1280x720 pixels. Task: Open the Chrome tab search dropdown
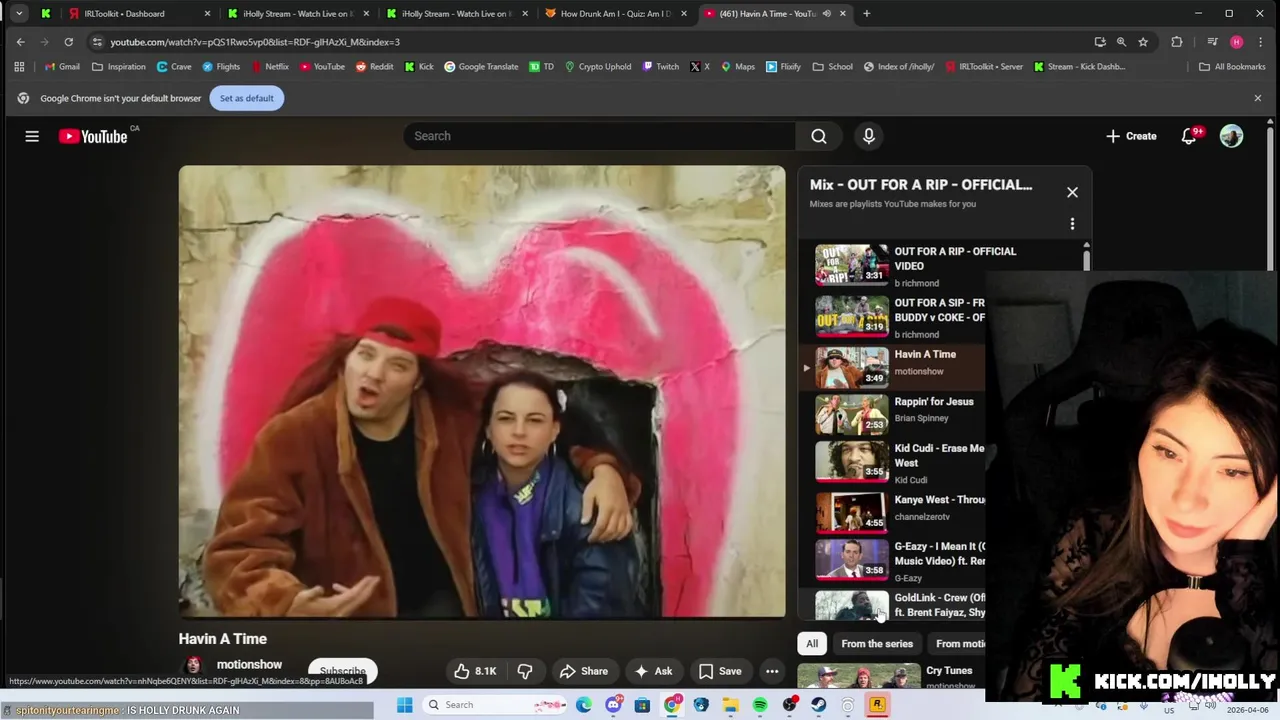19,14
